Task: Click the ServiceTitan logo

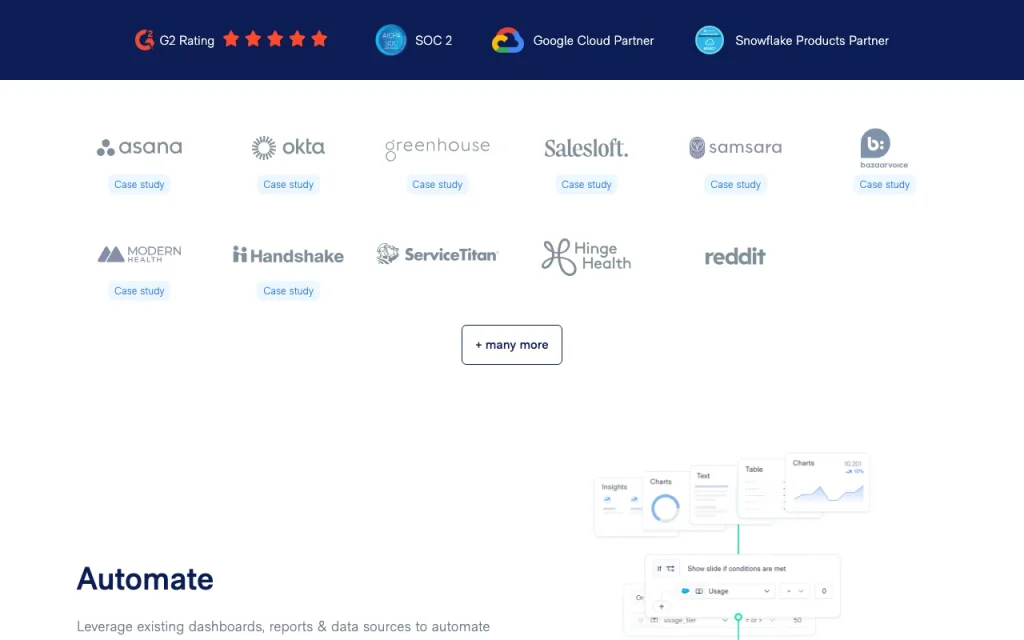Action: (437, 254)
